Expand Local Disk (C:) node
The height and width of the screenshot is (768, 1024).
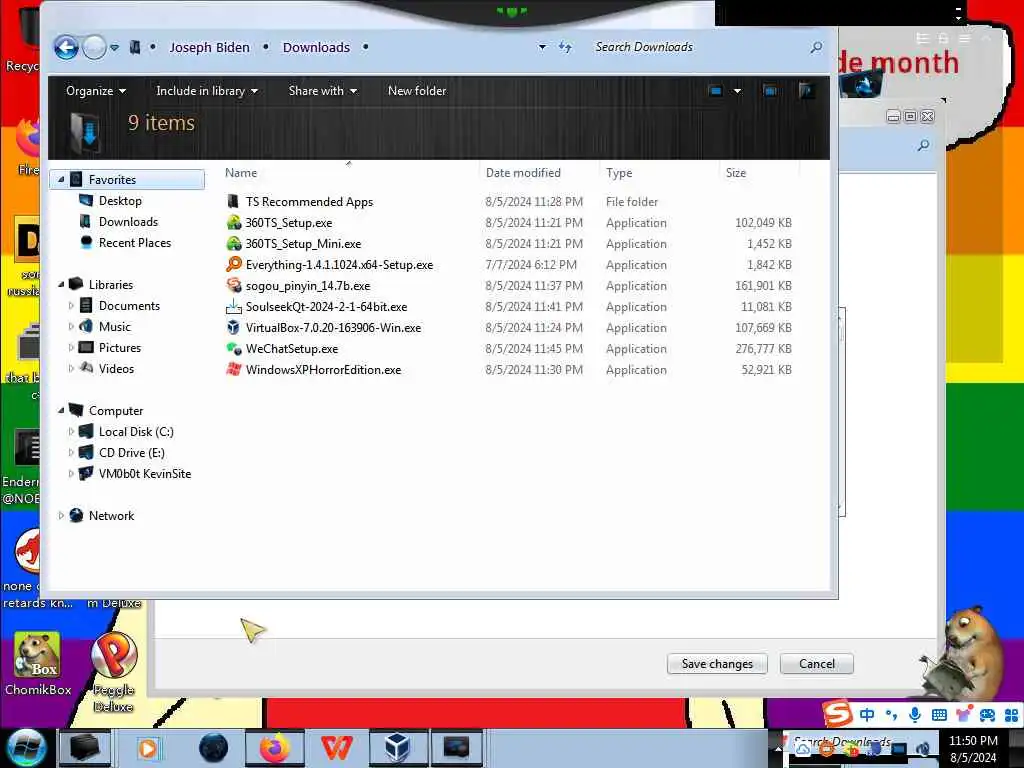(x=71, y=432)
